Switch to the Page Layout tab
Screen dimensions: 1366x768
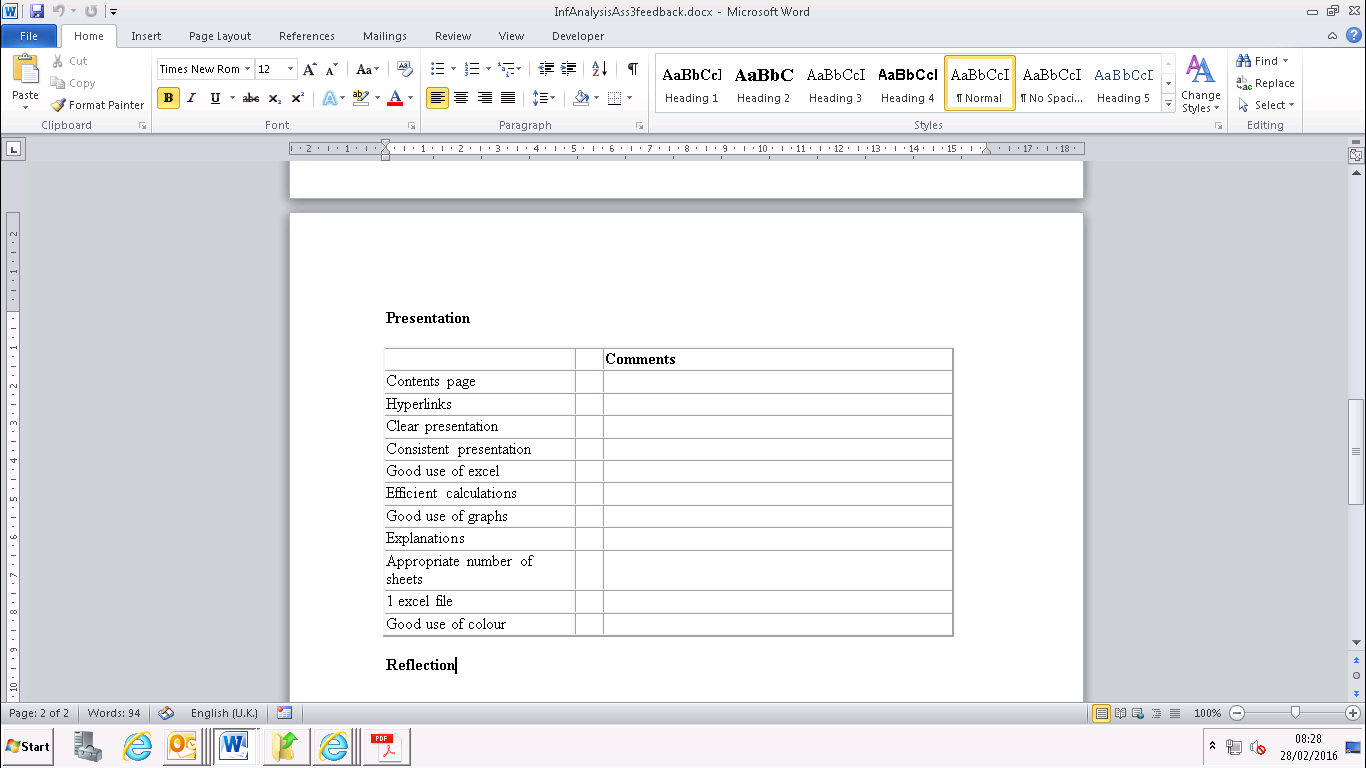point(220,36)
